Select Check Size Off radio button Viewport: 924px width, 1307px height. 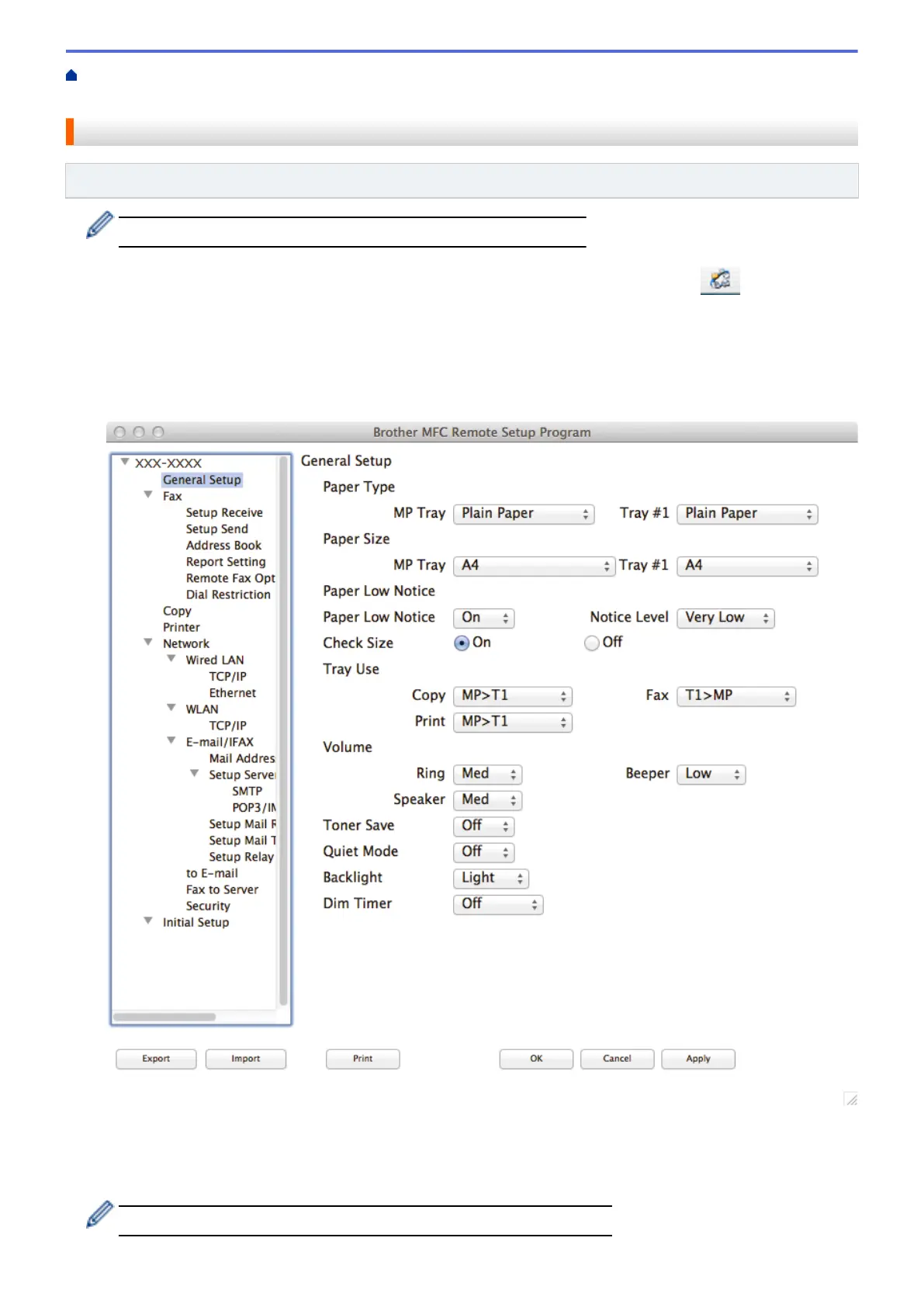(592, 643)
